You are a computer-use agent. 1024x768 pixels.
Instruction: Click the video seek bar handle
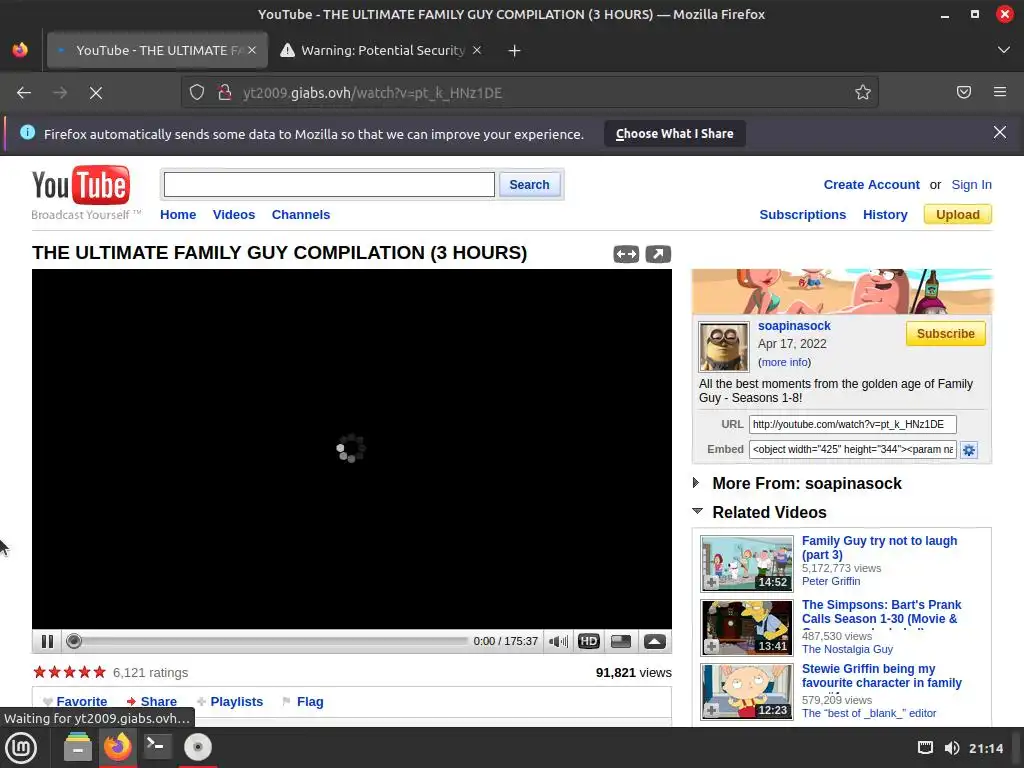click(x=74, y=641)
